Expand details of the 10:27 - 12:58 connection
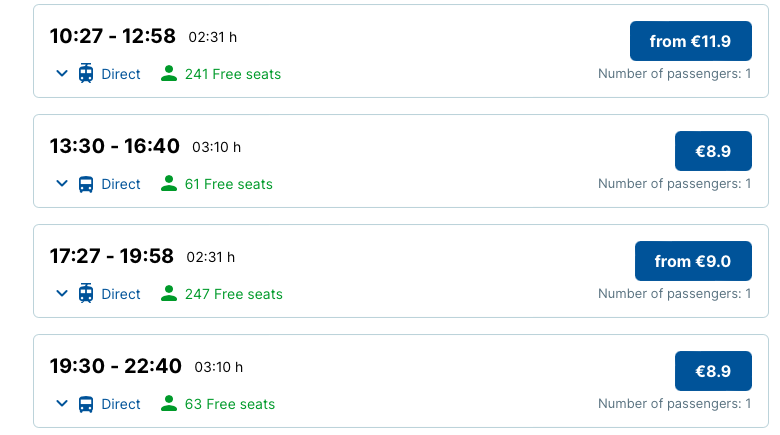 pyautogui.click(x=62, y=74)
